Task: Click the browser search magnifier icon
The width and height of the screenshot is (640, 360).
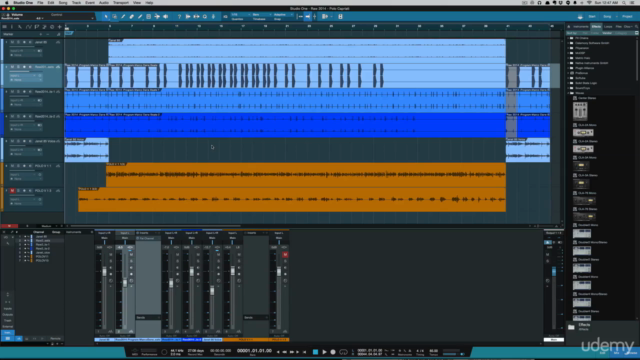Action: click(636, 27)
